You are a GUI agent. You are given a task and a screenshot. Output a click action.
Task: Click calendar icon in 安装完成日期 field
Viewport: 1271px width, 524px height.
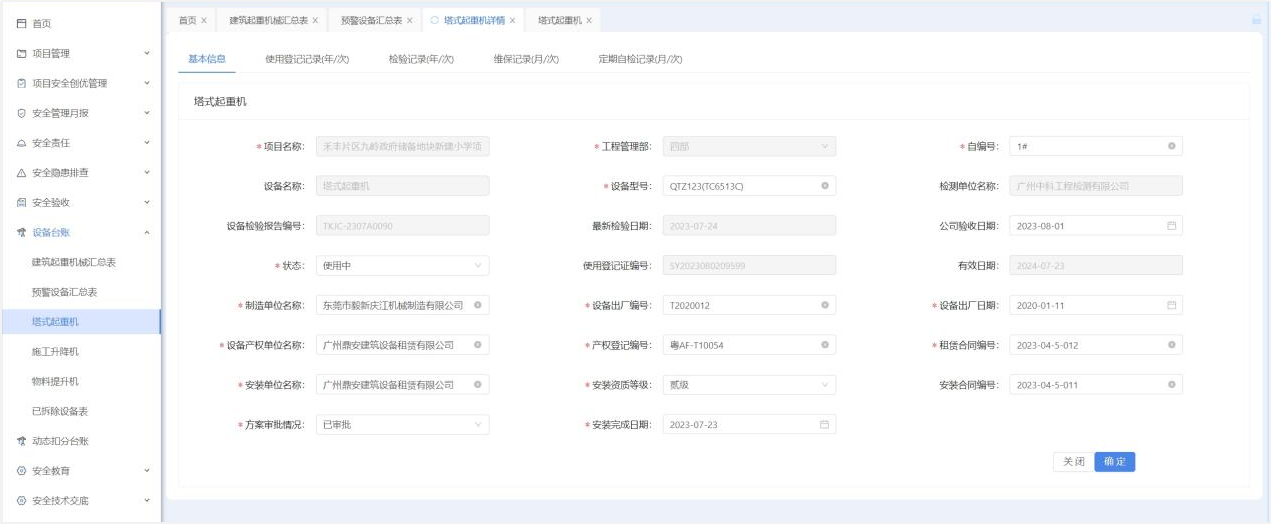[x=824, y=425]
